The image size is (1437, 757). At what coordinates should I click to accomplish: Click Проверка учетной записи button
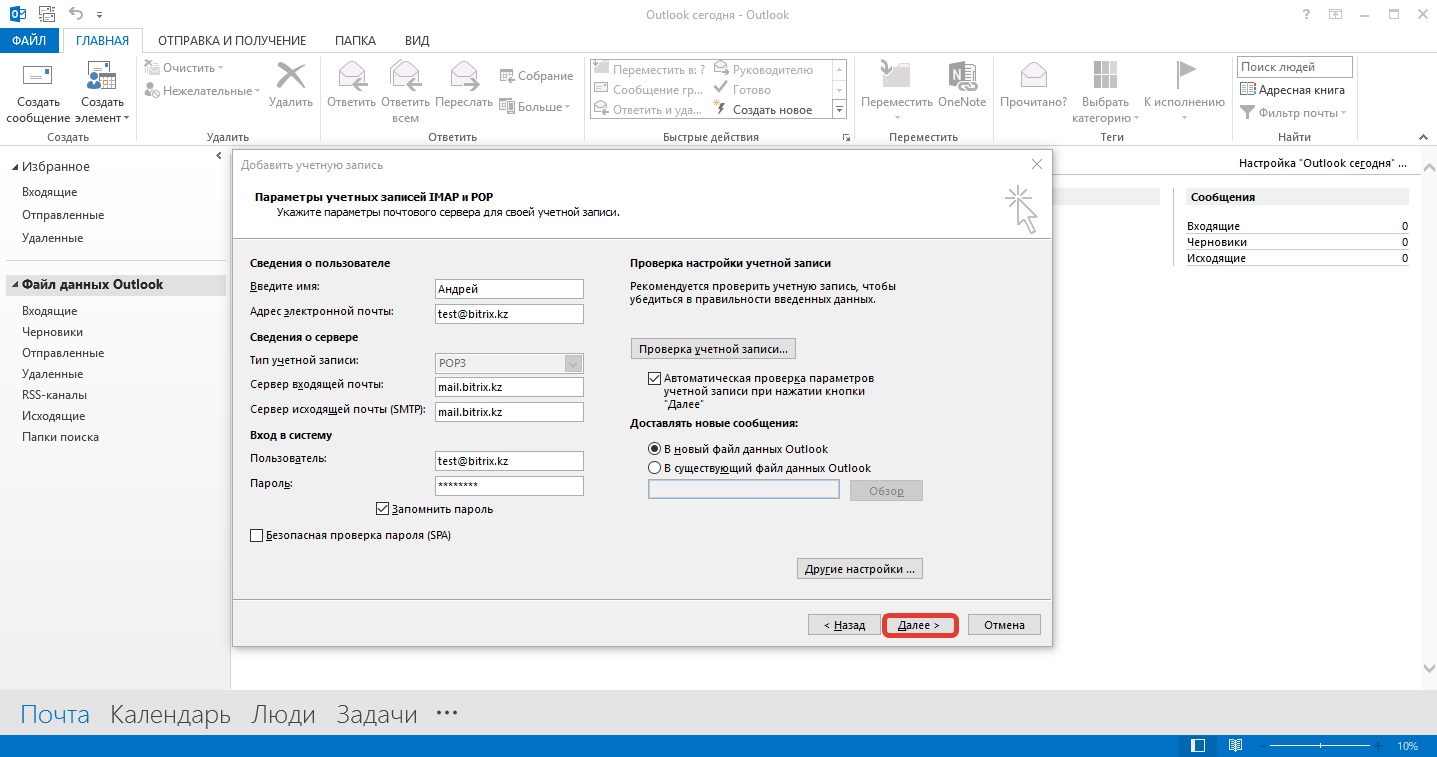click(x=713, y=349)
